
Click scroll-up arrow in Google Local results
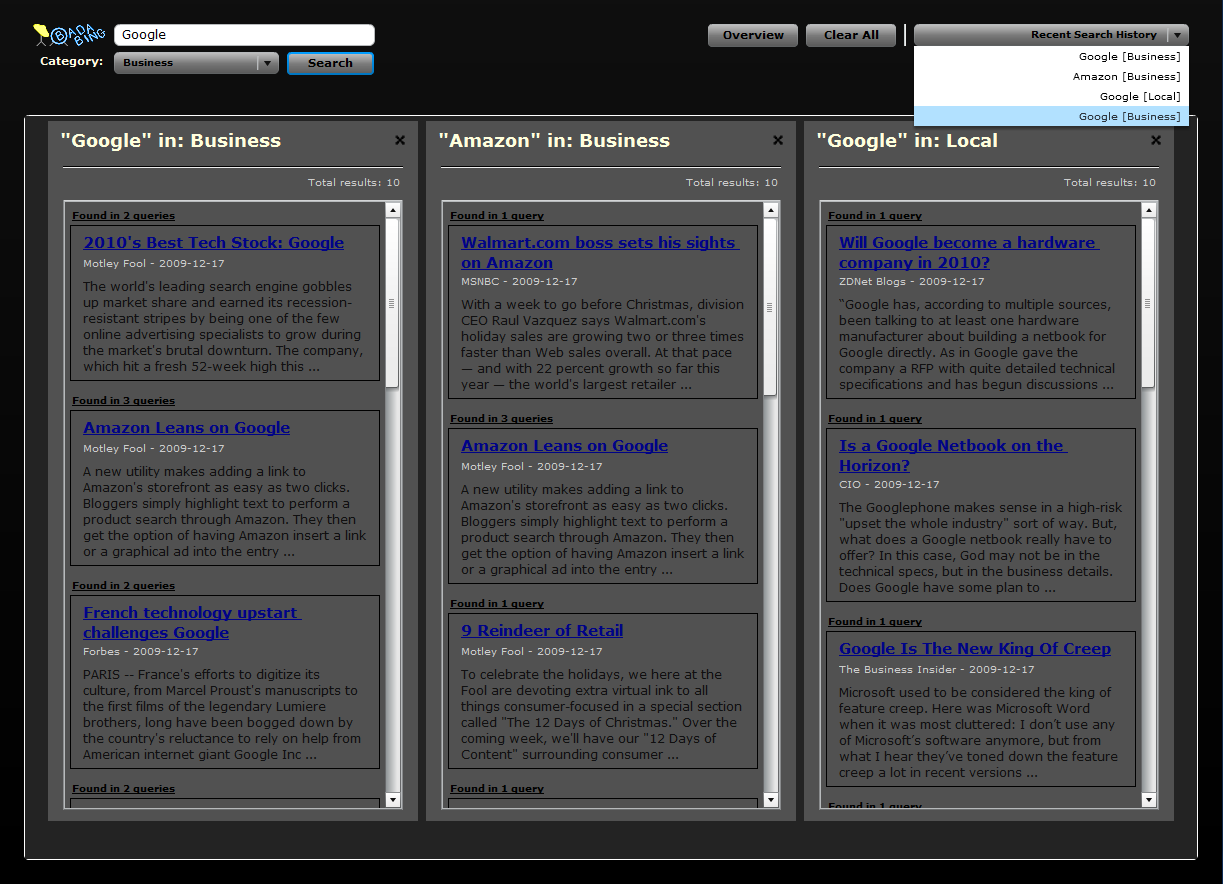1148,210
